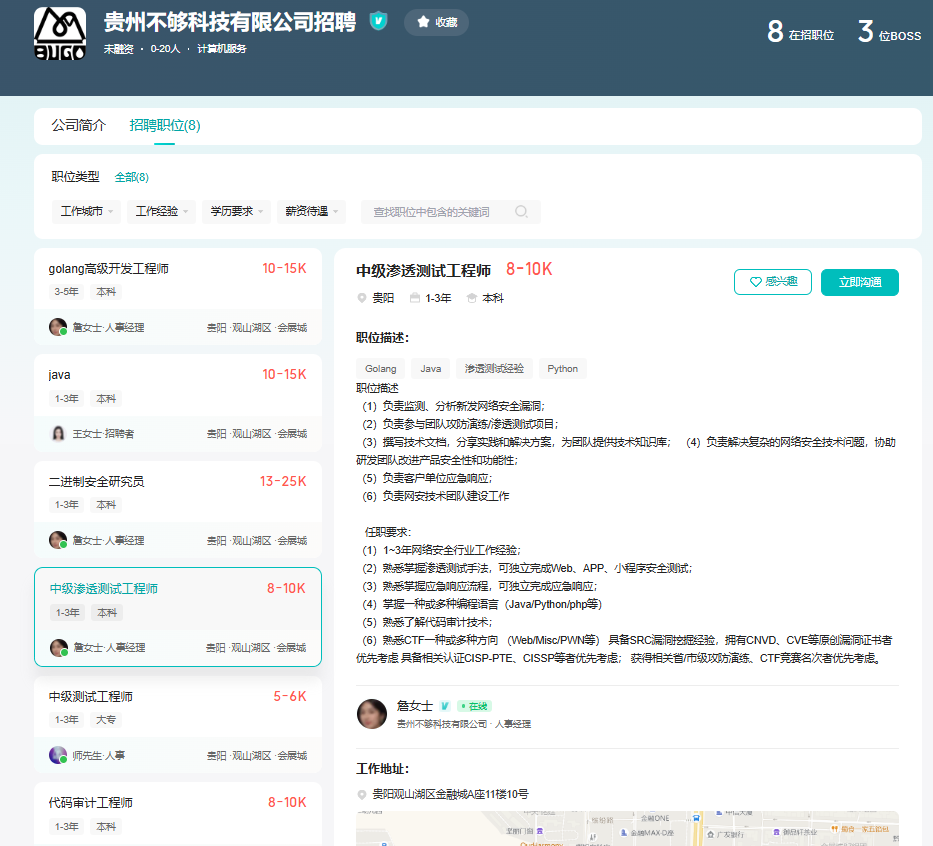Select the 全部(8) job type filter

pyautogui.click(x=132, y=177)
